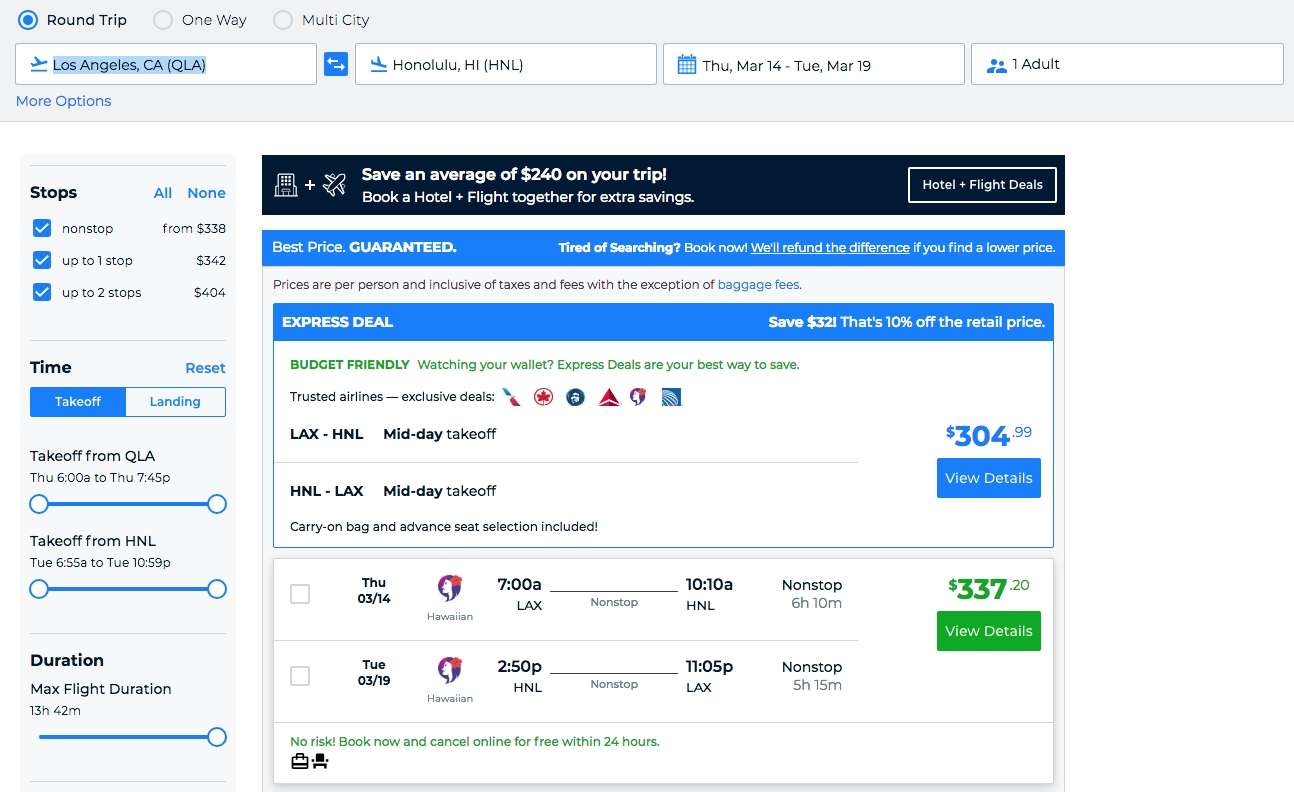Switch to the Landing time tab

point(175,402)
